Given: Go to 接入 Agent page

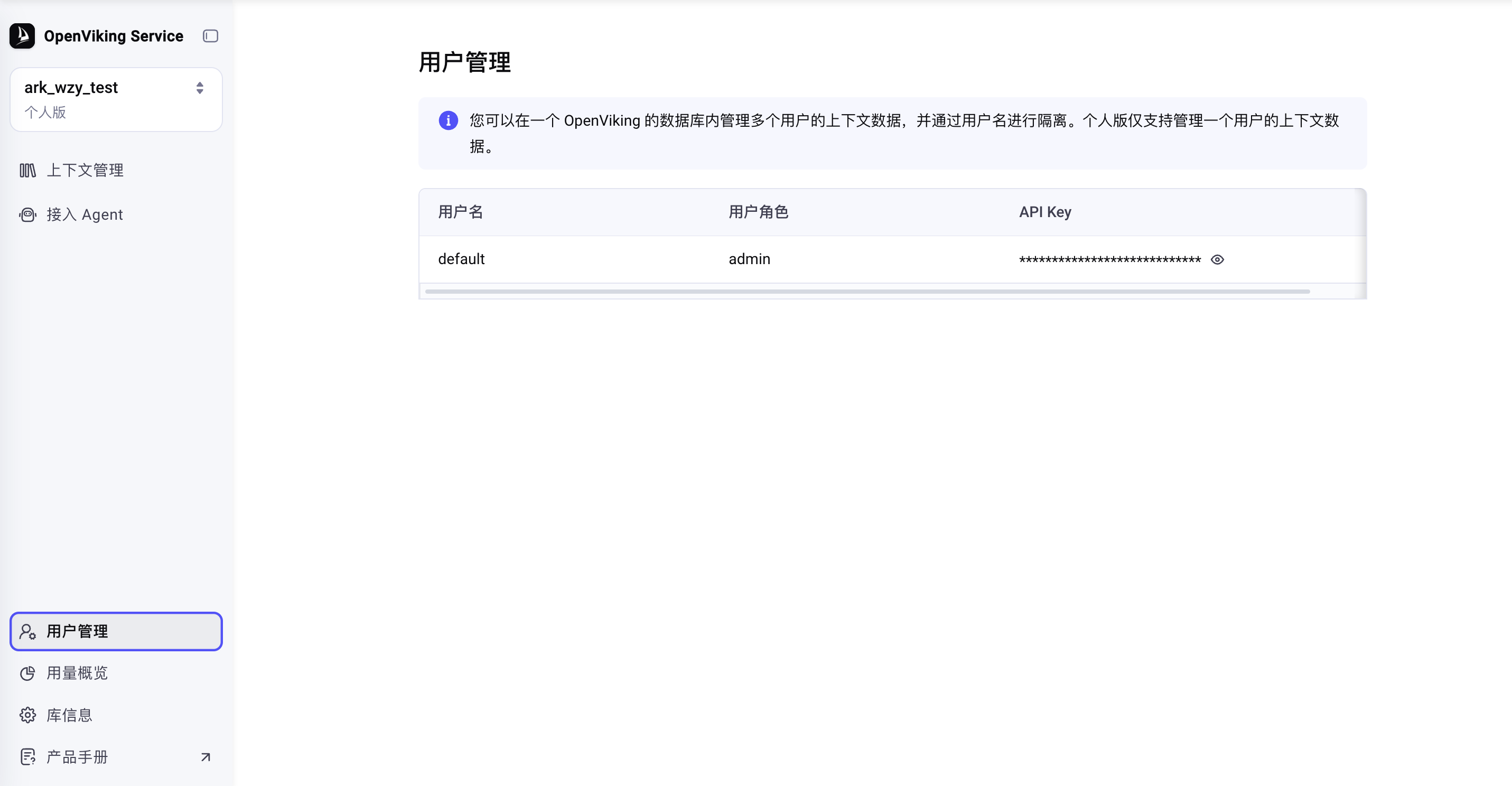Looking at the screenshot, I should point(116,215).
